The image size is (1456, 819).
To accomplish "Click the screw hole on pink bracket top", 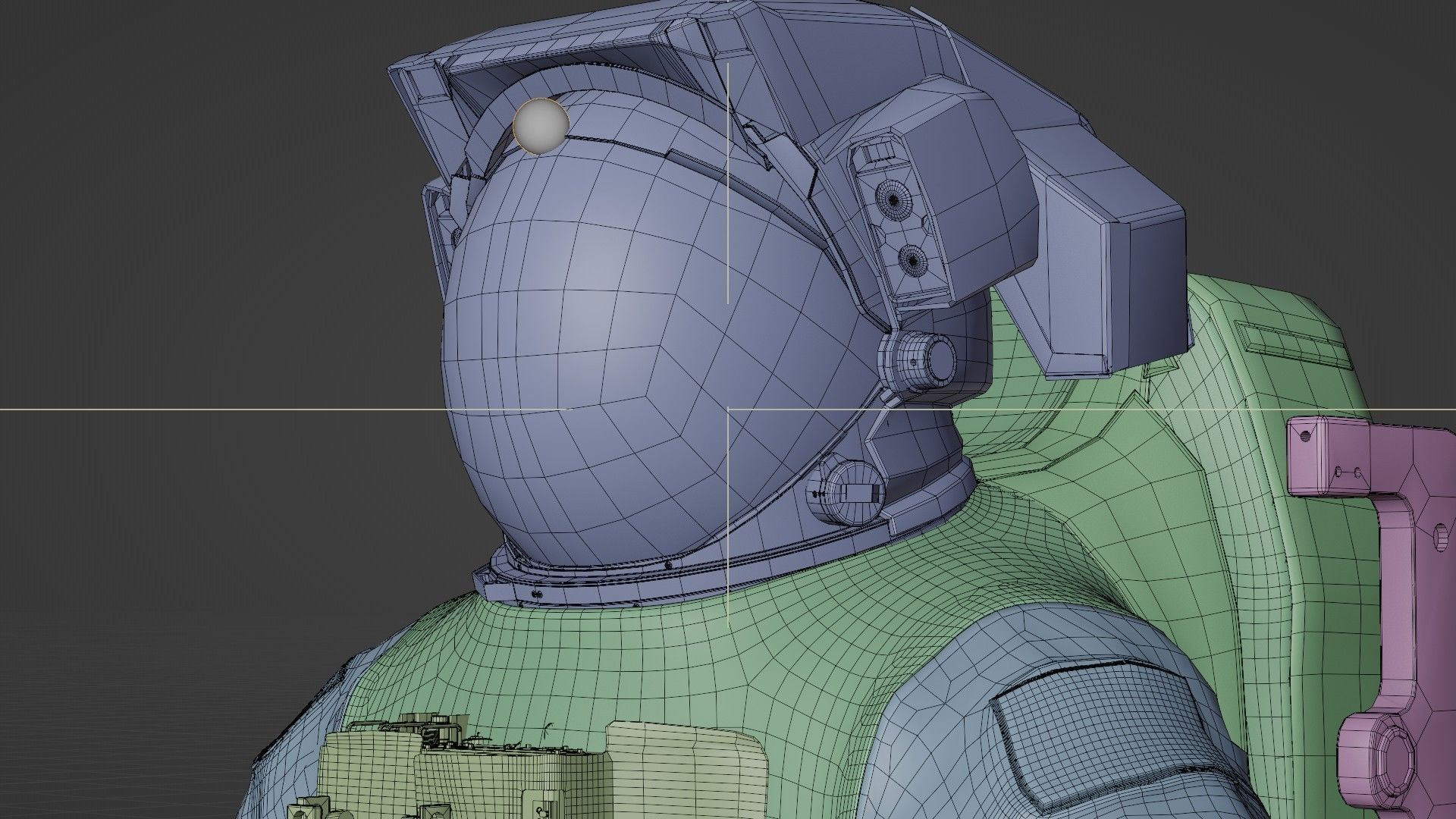I will click(1304, 436).
